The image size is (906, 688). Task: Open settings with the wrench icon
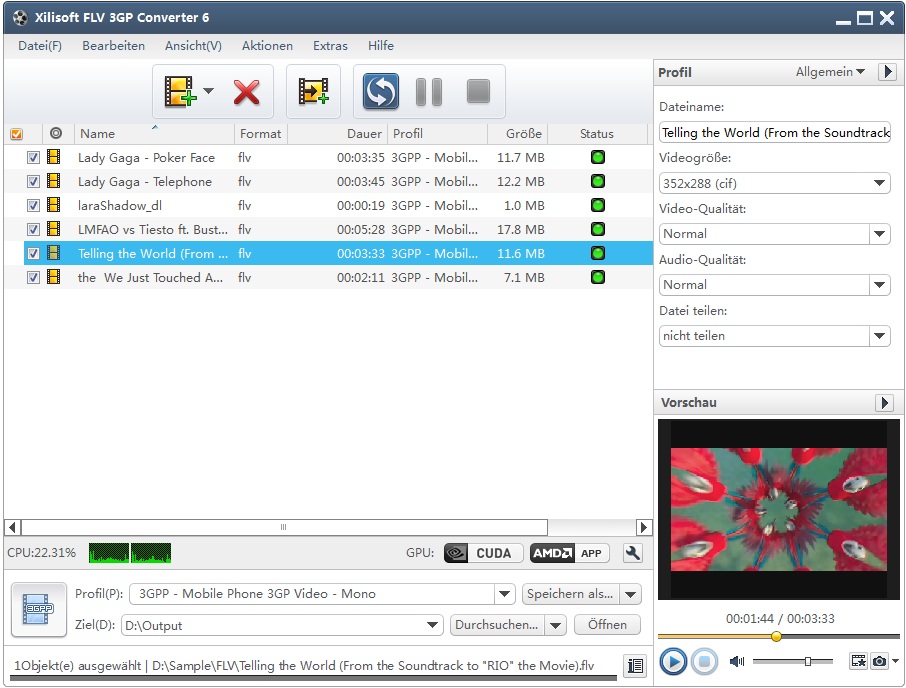[x=633, y=553]
